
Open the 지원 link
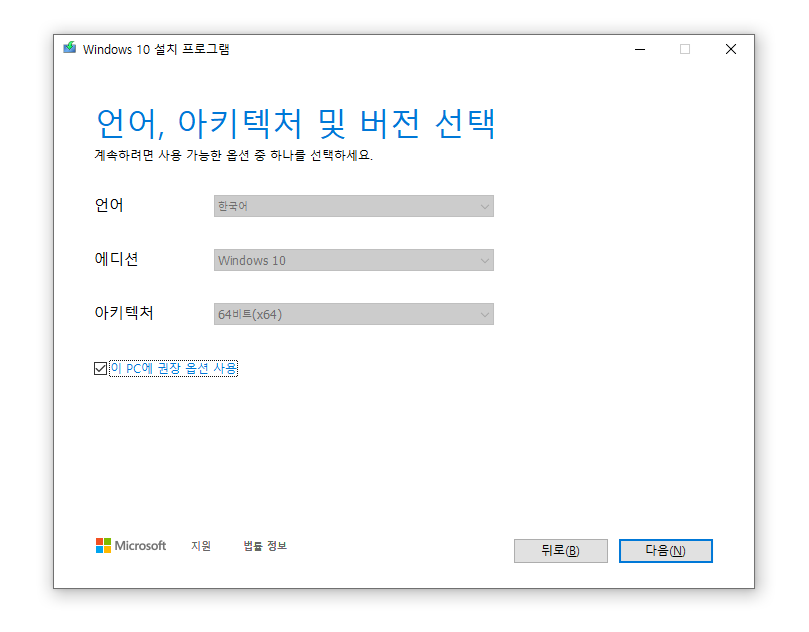pos(201,546)
